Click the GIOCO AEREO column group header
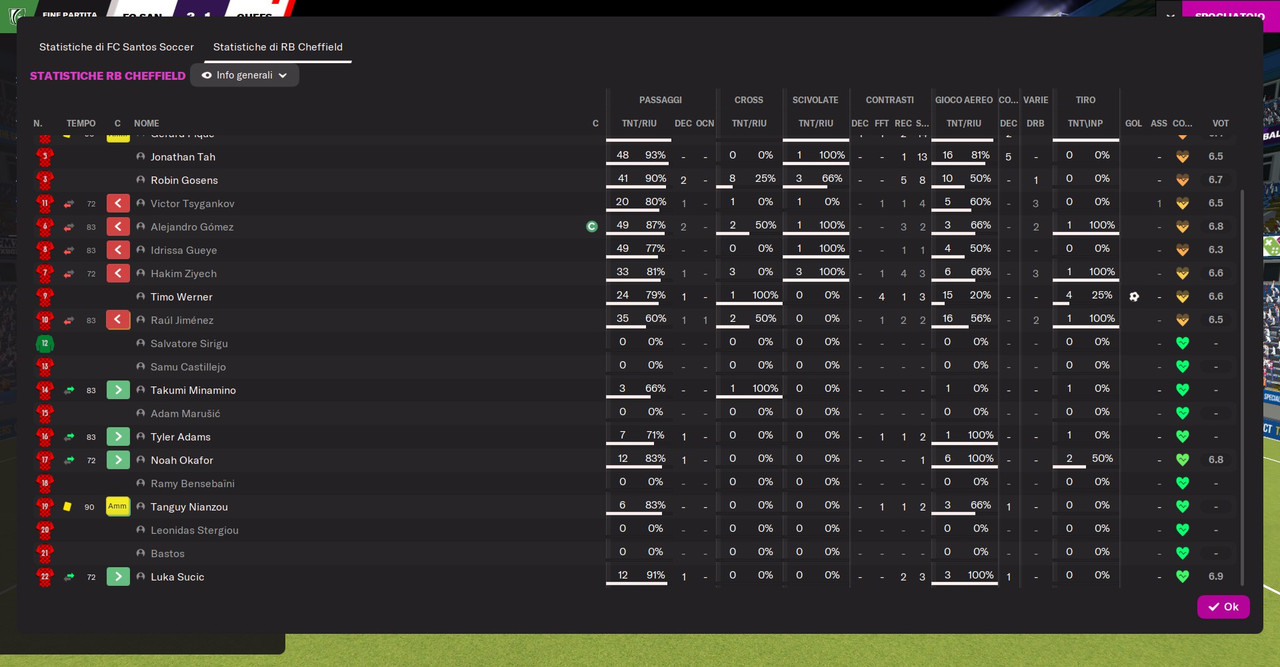 [964, 100]
